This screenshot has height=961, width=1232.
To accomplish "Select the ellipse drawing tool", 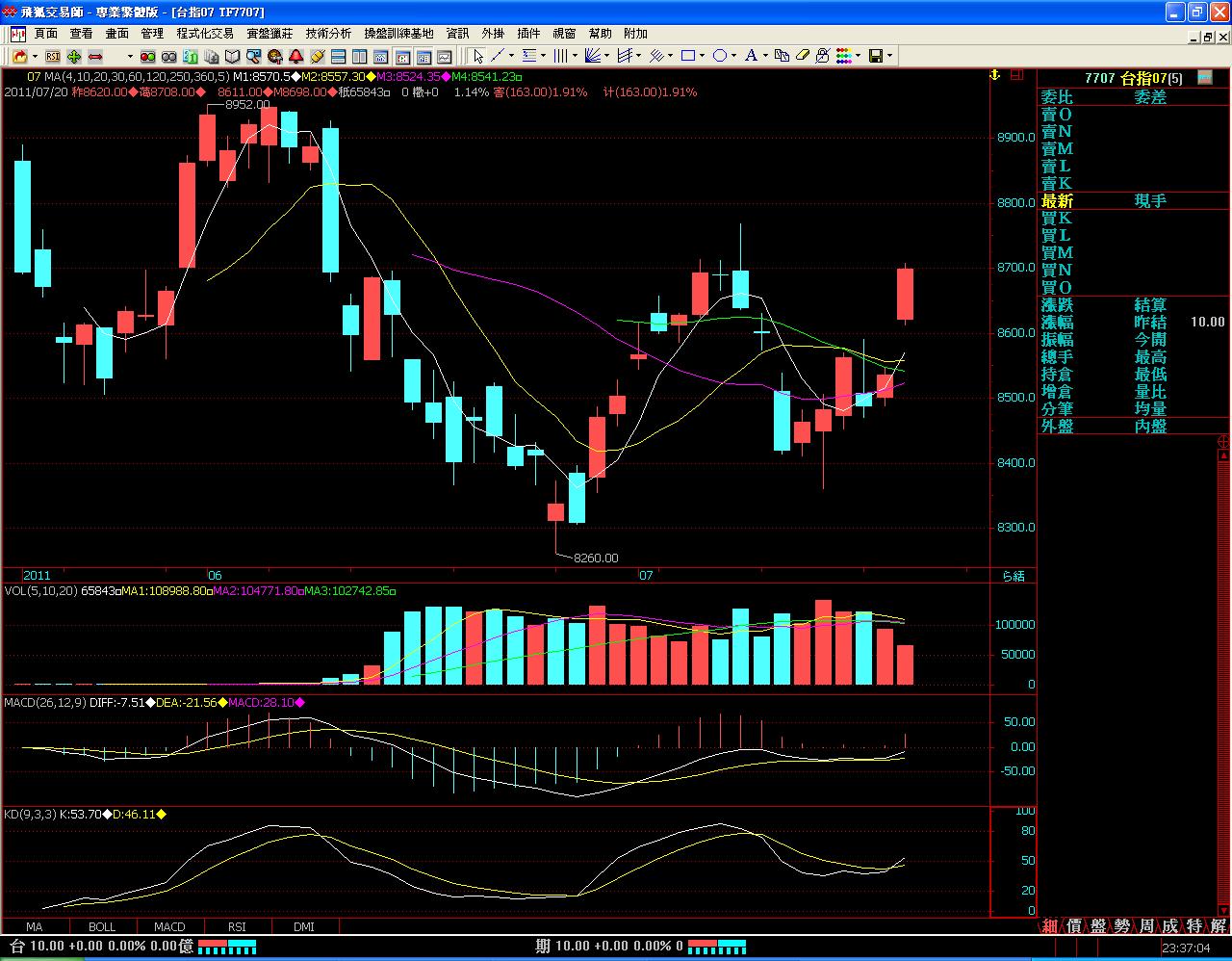I will [720, 56].
